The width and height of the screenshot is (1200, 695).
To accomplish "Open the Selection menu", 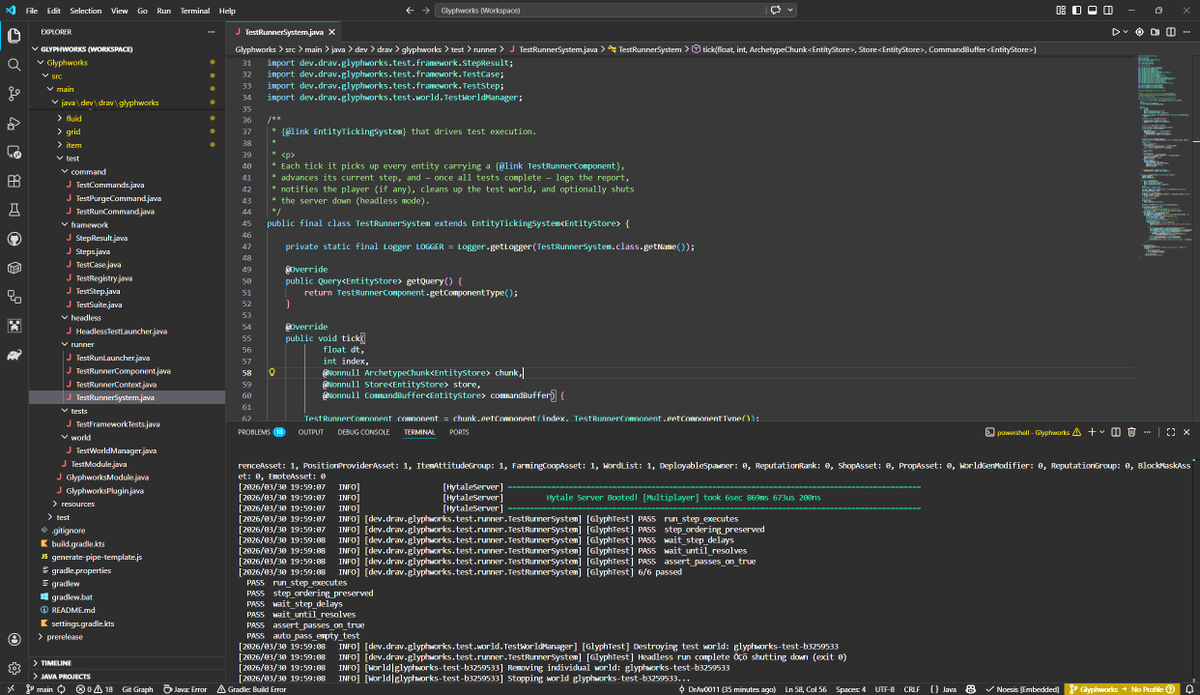I will pos(86,10).
